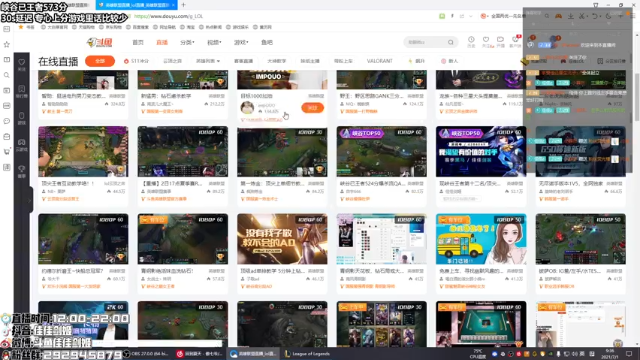
Task: Open the 无尽剑手版本1V5 stream title link
Action: 571,184
